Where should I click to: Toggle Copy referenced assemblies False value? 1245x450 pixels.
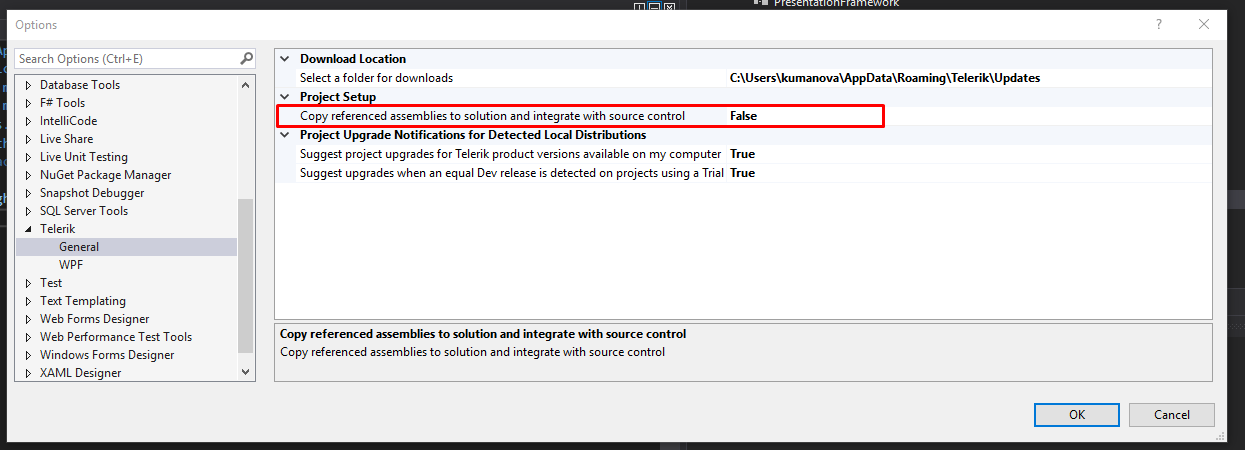pyautogui.click(x=743, y=116)
